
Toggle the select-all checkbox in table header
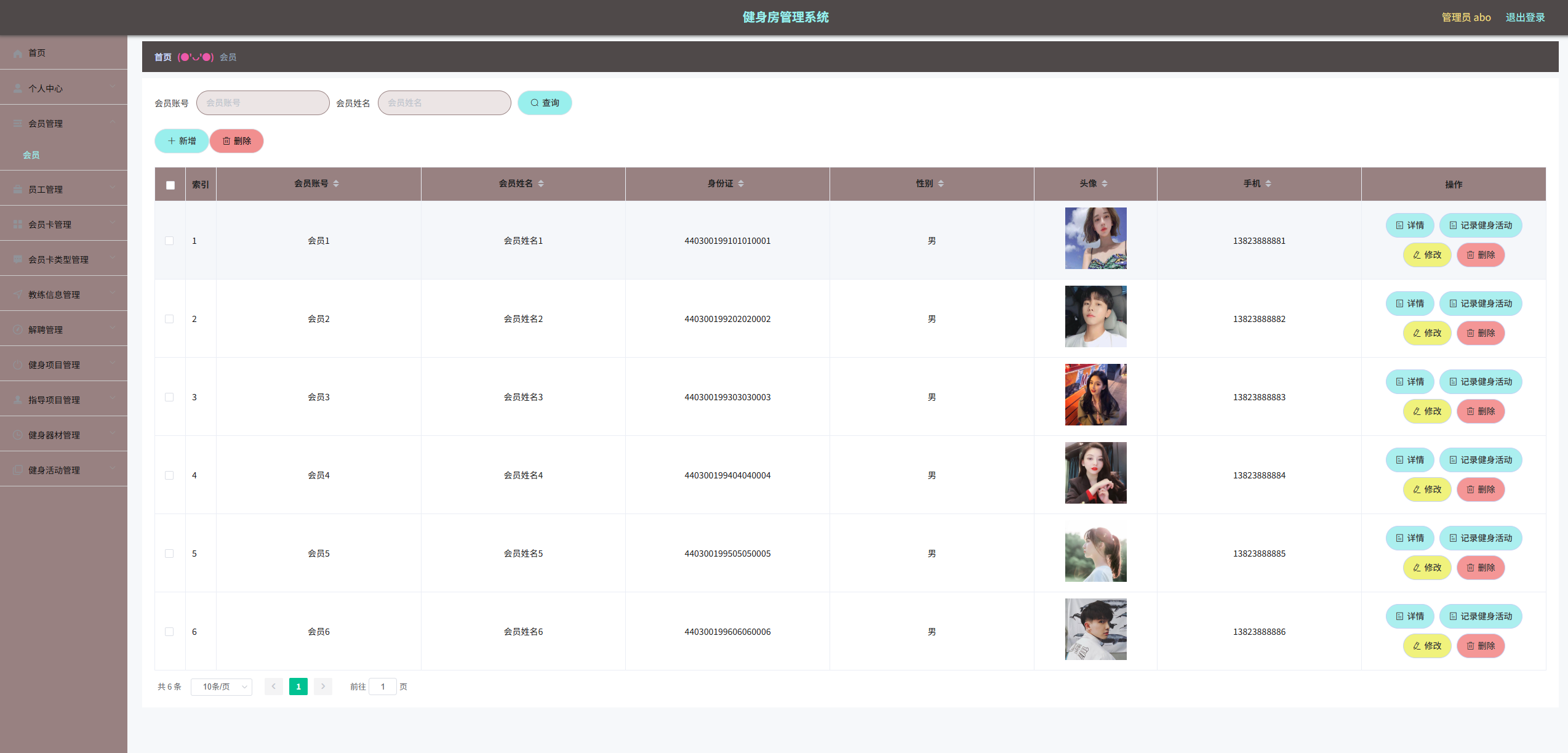pyautogui.click(x=170, y=185)
